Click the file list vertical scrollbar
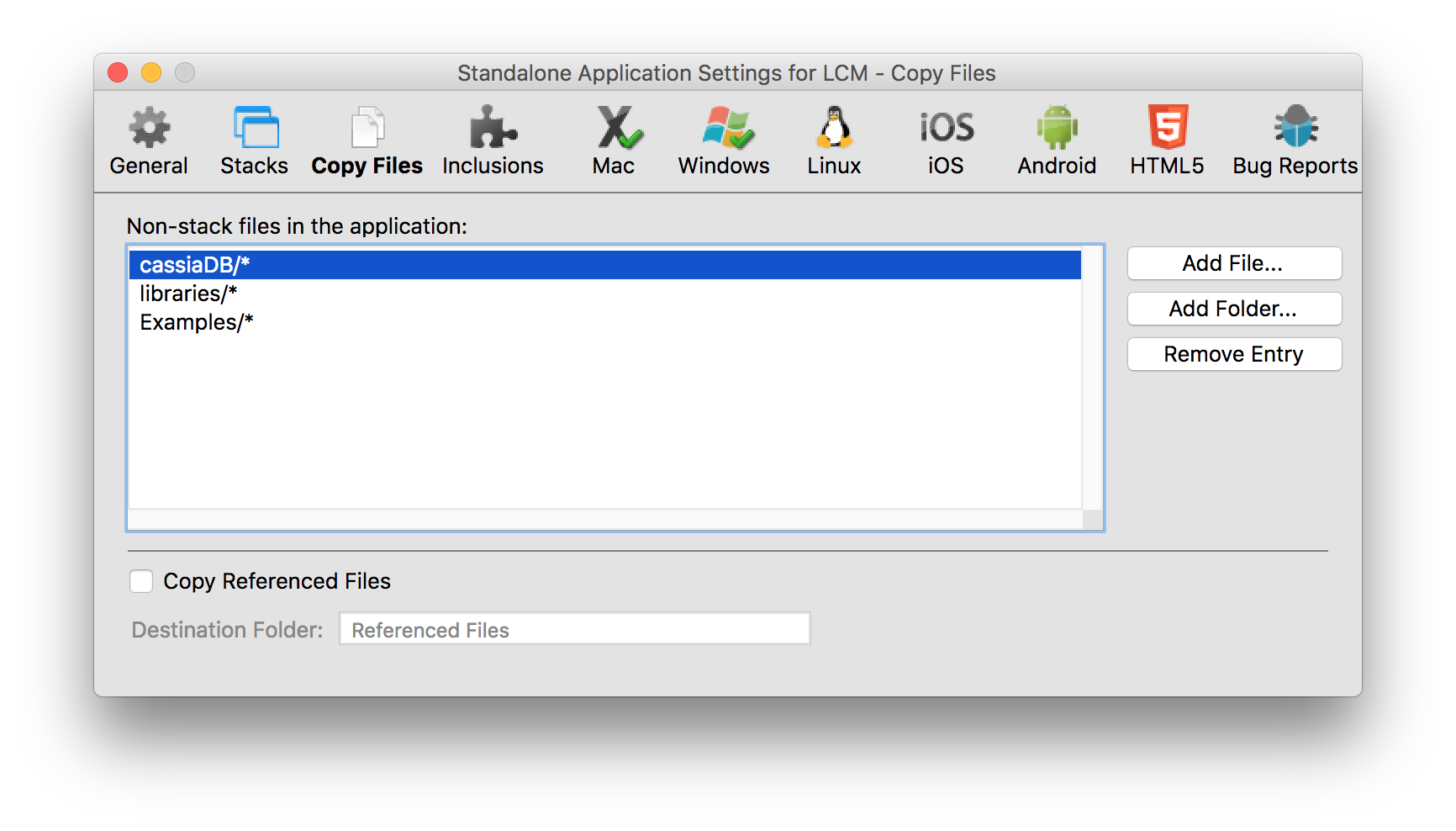1456x831 pixels. tap(1092, 378)
